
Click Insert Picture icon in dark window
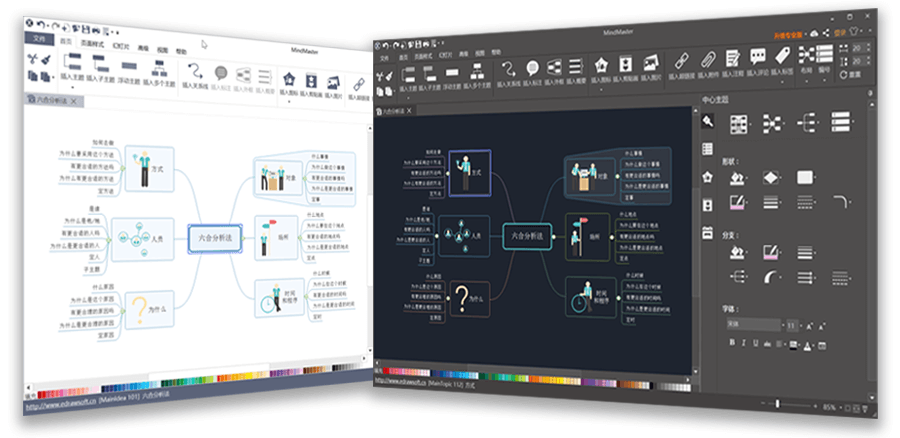click(650, 62)
